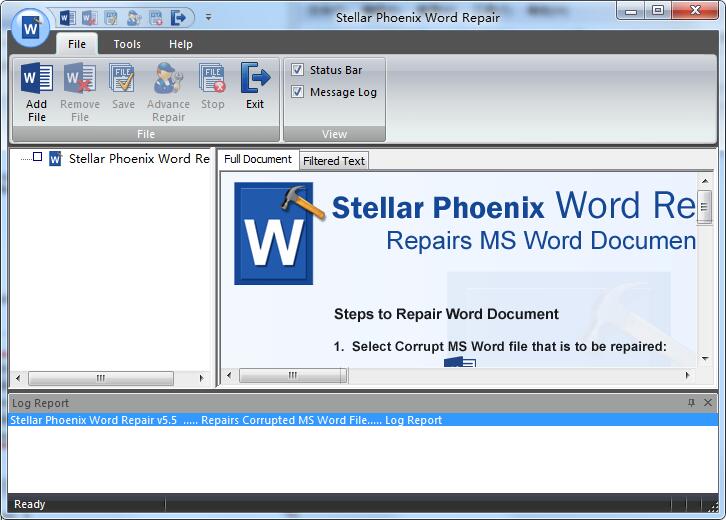726x520 pixels.
Task: Click Advance Repair in quick access toolbar
Action: [x=134, y=18]
